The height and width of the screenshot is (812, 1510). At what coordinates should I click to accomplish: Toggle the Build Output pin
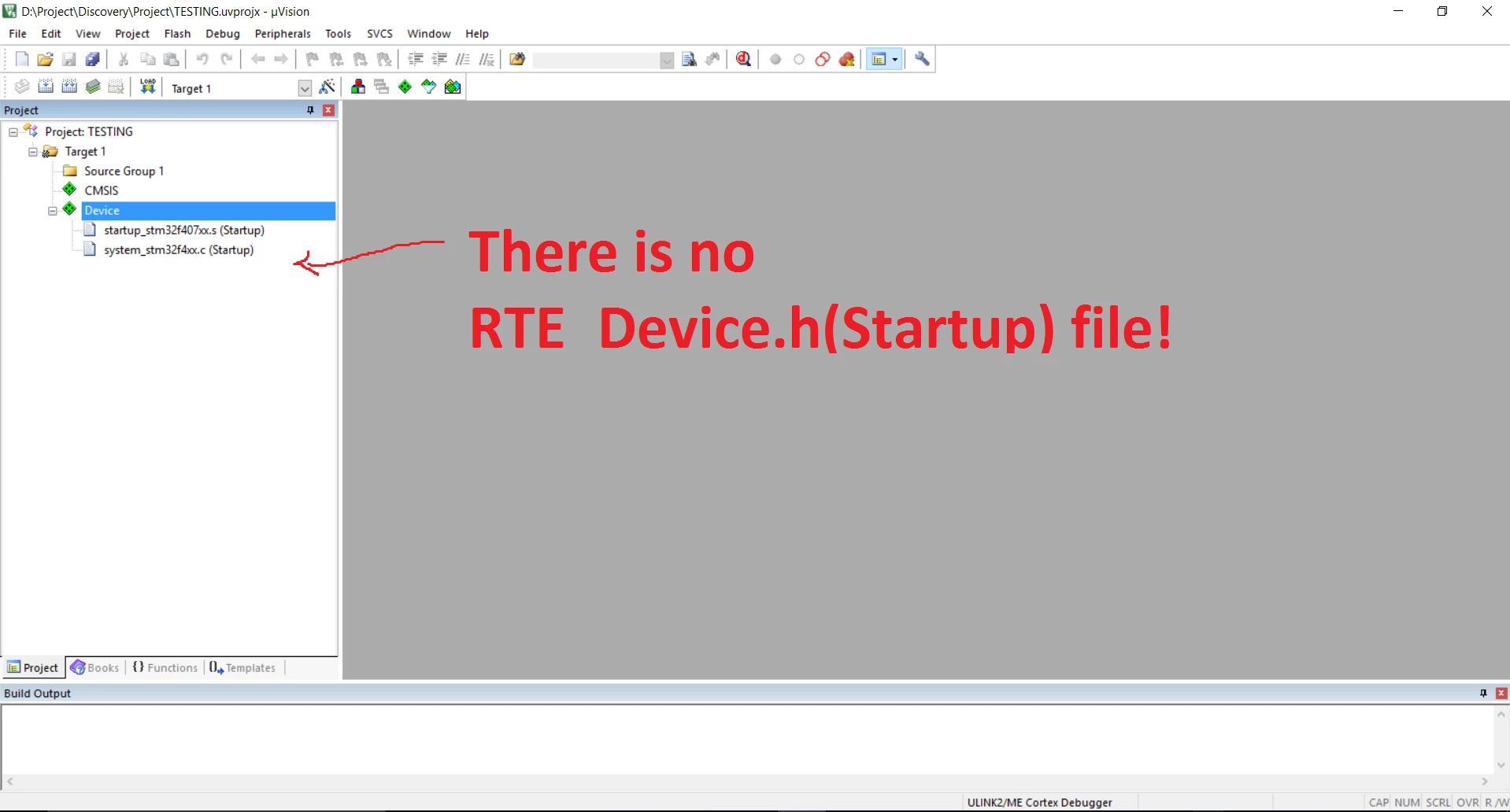1483,693
